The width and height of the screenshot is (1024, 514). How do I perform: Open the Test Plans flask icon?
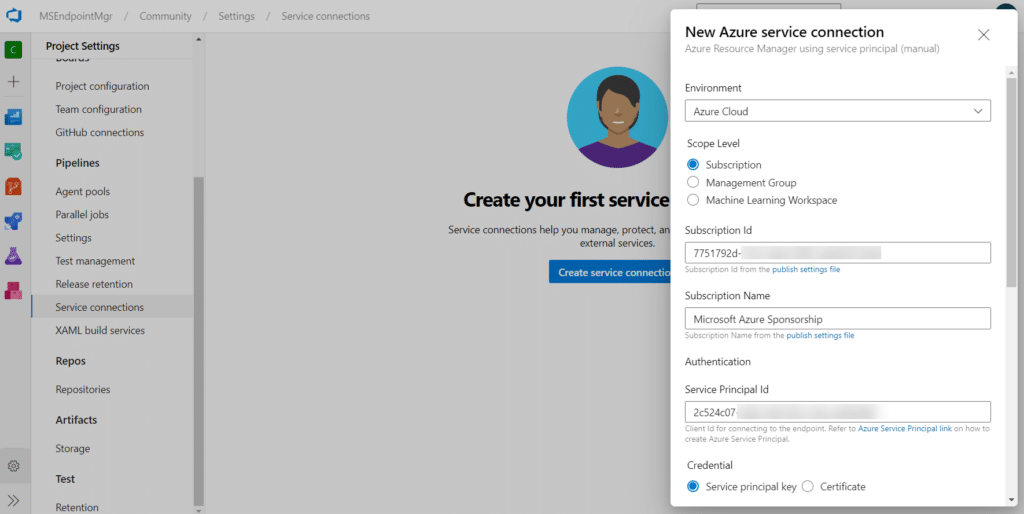point(13,256)
